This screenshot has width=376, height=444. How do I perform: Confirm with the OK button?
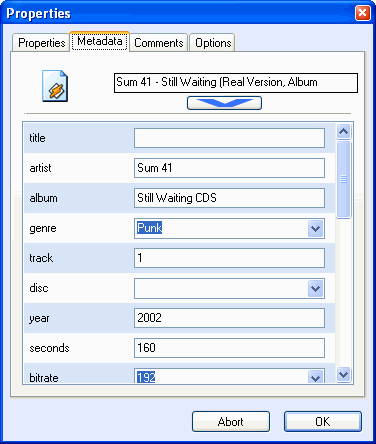tap(323, 422)
